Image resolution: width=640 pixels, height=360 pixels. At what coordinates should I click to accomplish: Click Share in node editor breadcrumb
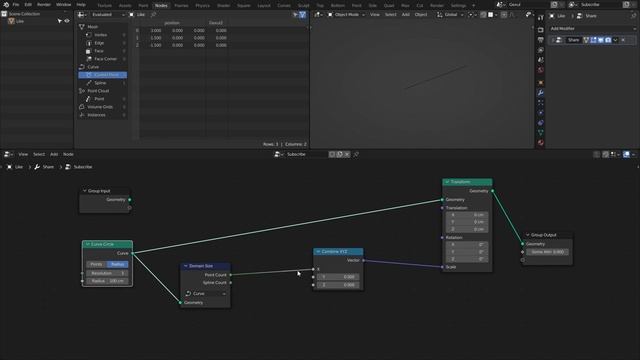(48, 167)
